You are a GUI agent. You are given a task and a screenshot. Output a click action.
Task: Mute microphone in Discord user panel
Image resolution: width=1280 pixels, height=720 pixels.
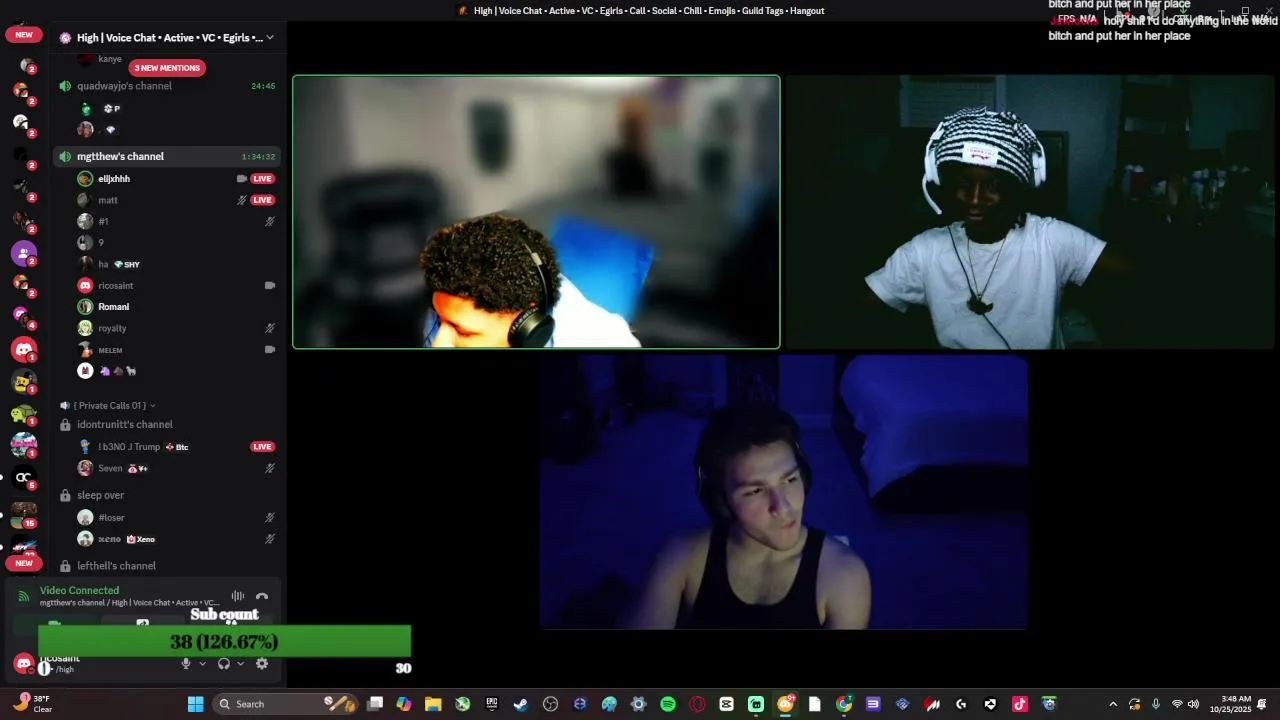(x=185, y=663)
